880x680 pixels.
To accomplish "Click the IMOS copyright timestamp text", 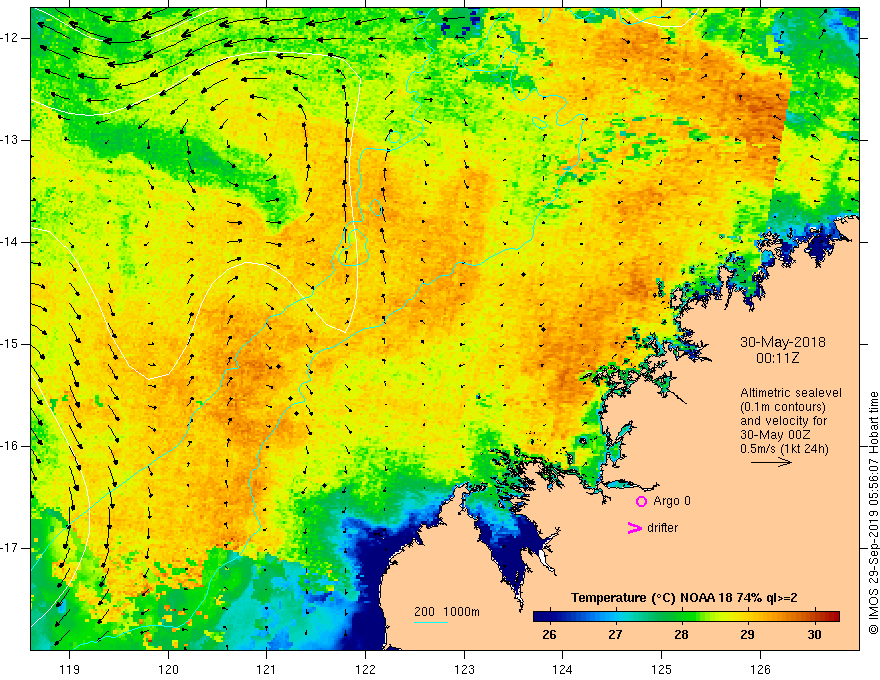I will coord(873,513).
